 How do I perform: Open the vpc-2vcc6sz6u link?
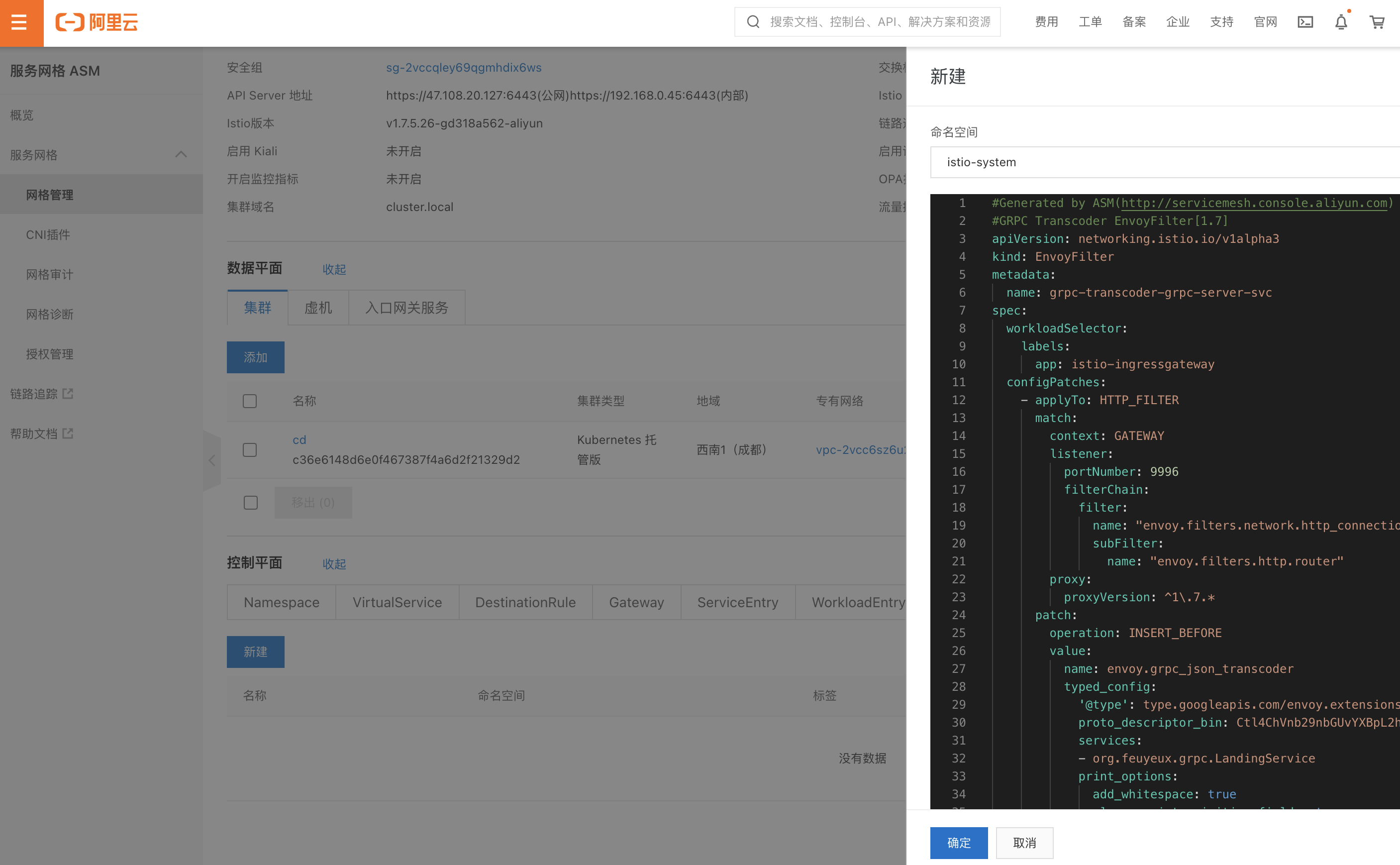click(861, 449)
